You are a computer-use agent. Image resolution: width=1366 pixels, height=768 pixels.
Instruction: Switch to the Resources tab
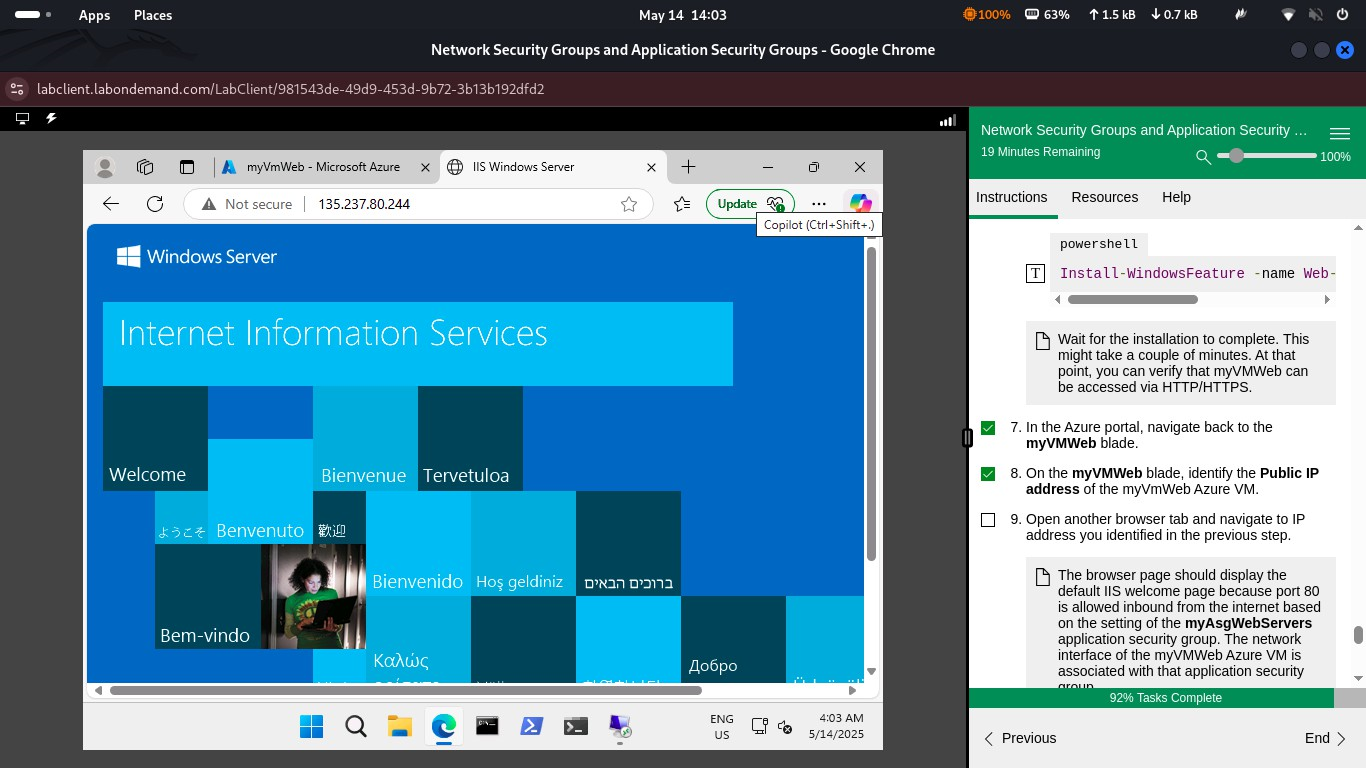(1104, 197)
